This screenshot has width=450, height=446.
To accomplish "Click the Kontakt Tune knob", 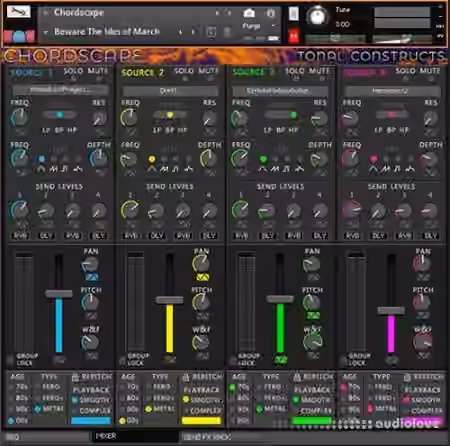I will coord(317,15).
